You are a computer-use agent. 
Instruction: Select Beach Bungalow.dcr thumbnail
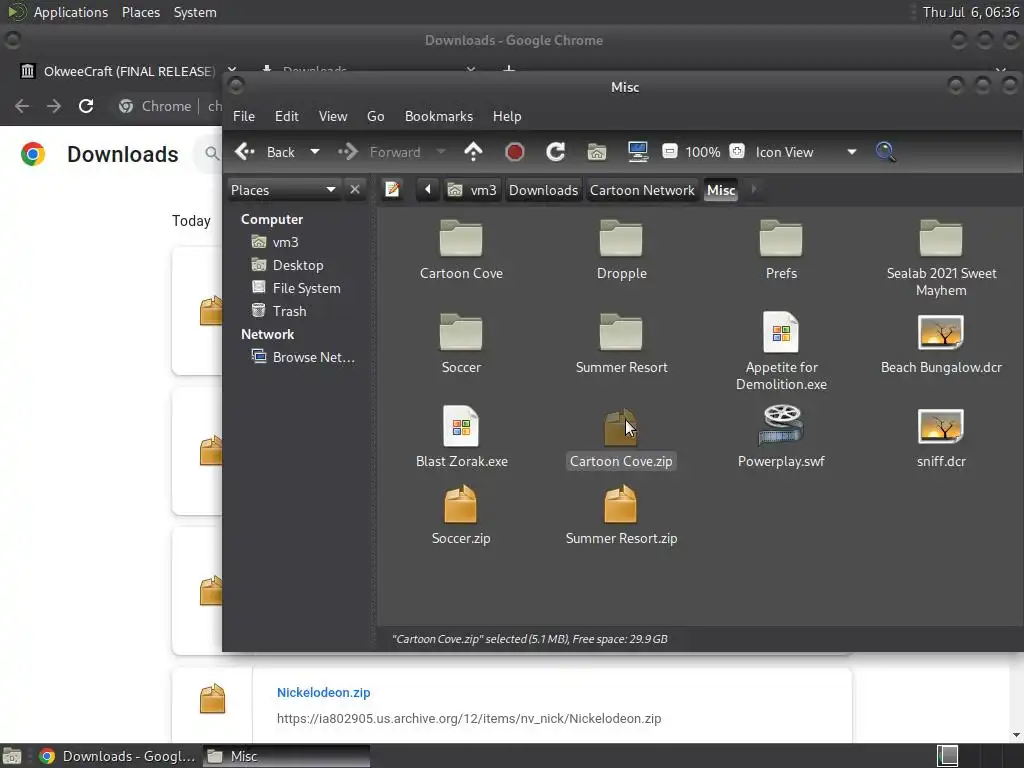click(941, 332)
